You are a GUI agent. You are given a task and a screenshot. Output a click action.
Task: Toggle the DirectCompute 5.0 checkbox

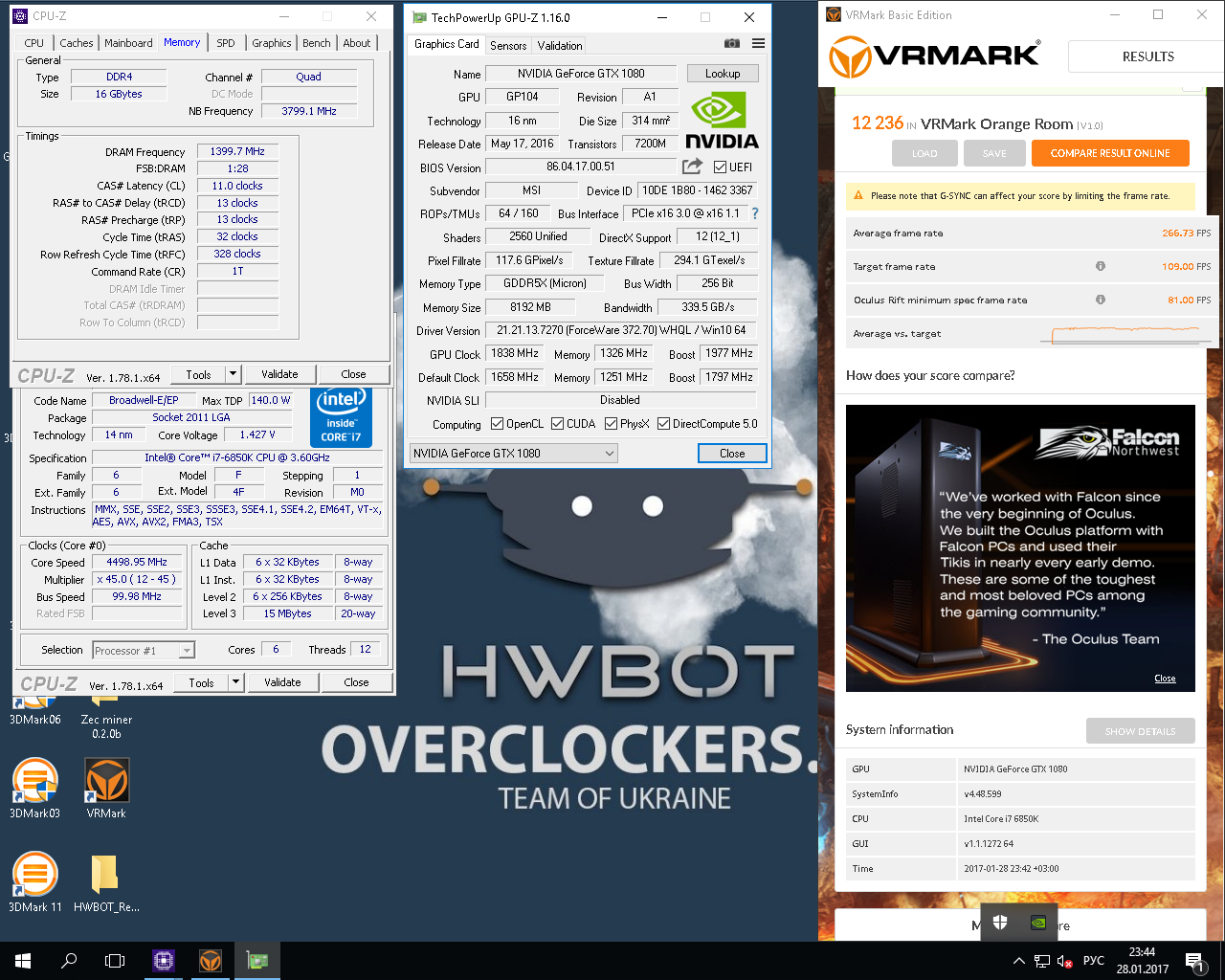(x=663, y=423)
